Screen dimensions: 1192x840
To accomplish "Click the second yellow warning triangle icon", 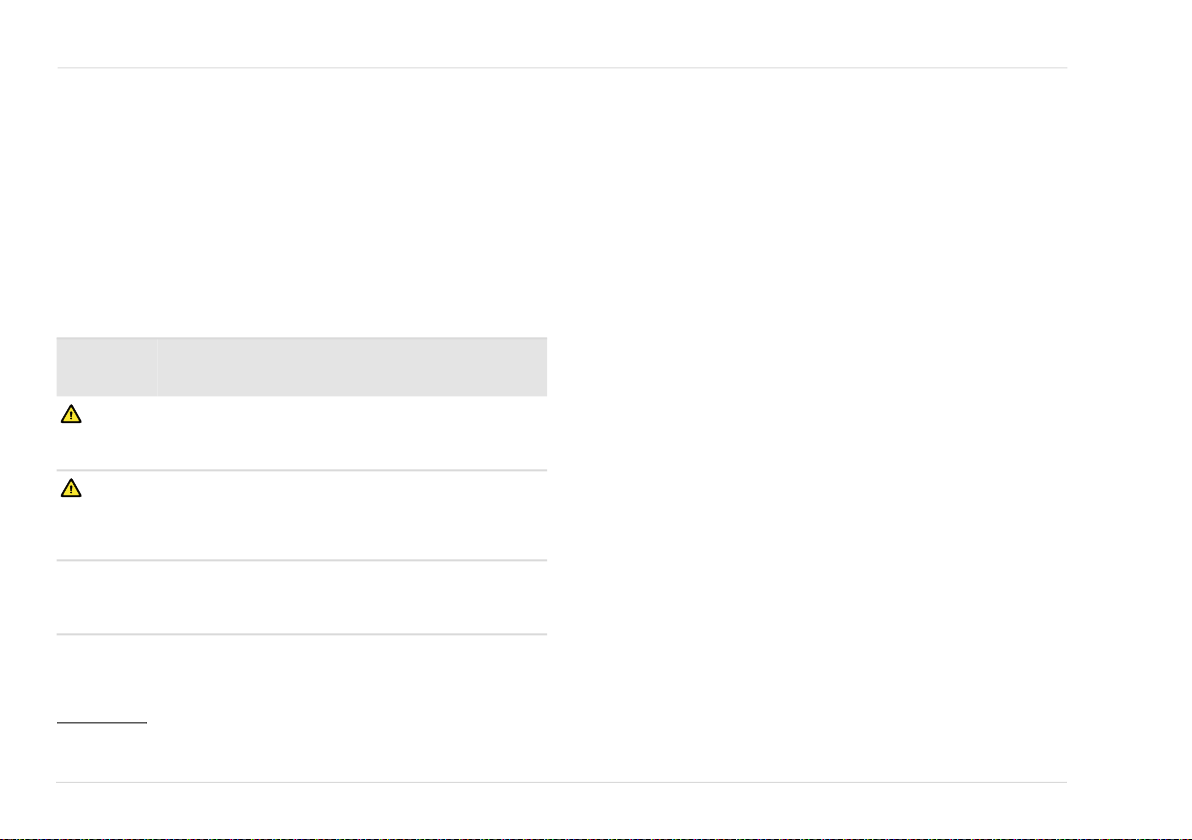I will pos(71,488).
